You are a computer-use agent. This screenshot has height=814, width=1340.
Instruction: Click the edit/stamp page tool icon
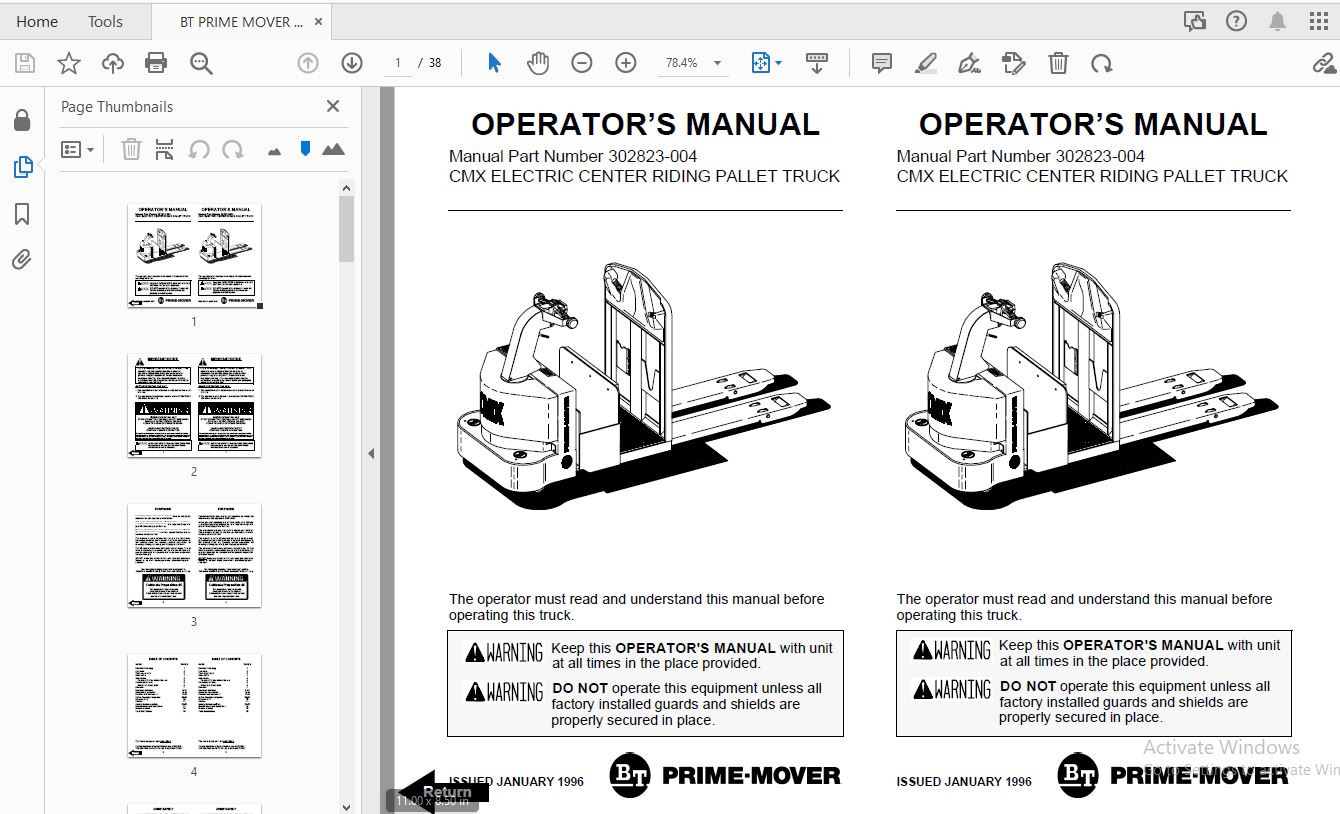pos(1013,64)
